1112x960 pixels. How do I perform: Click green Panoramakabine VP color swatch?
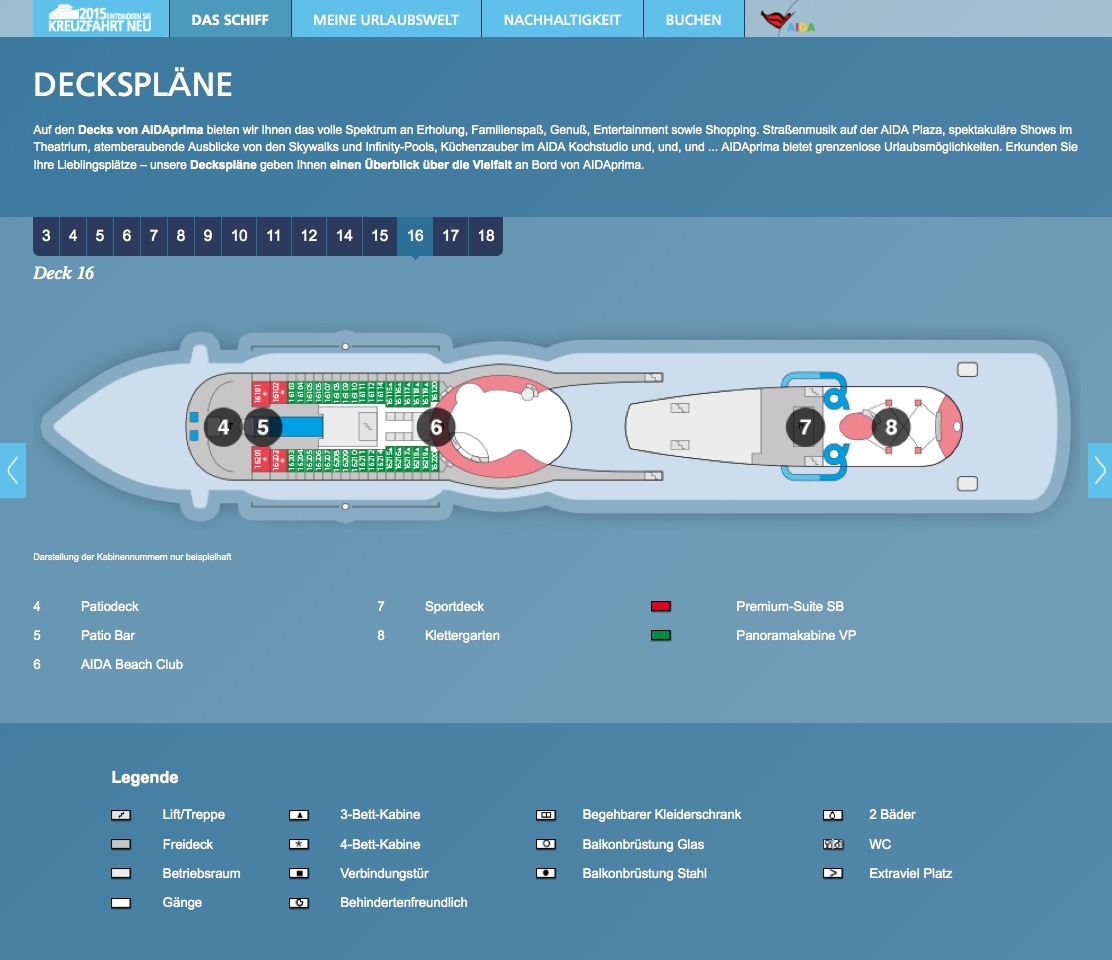pos(660,636)
